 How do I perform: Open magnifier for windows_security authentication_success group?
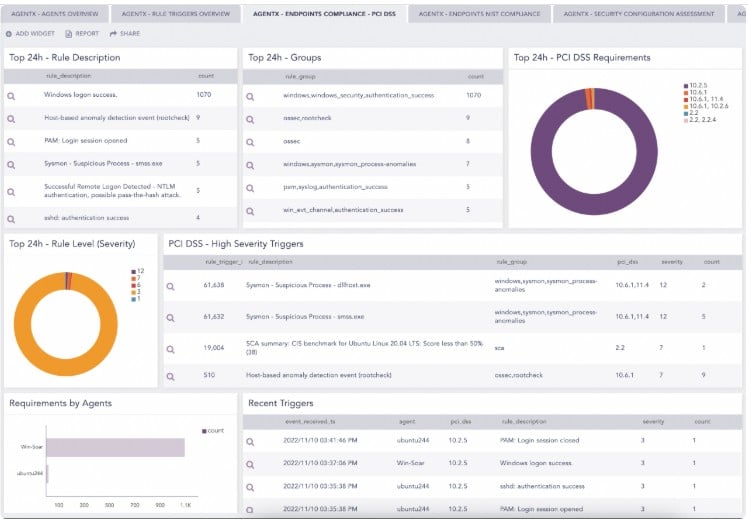(250, 97)
